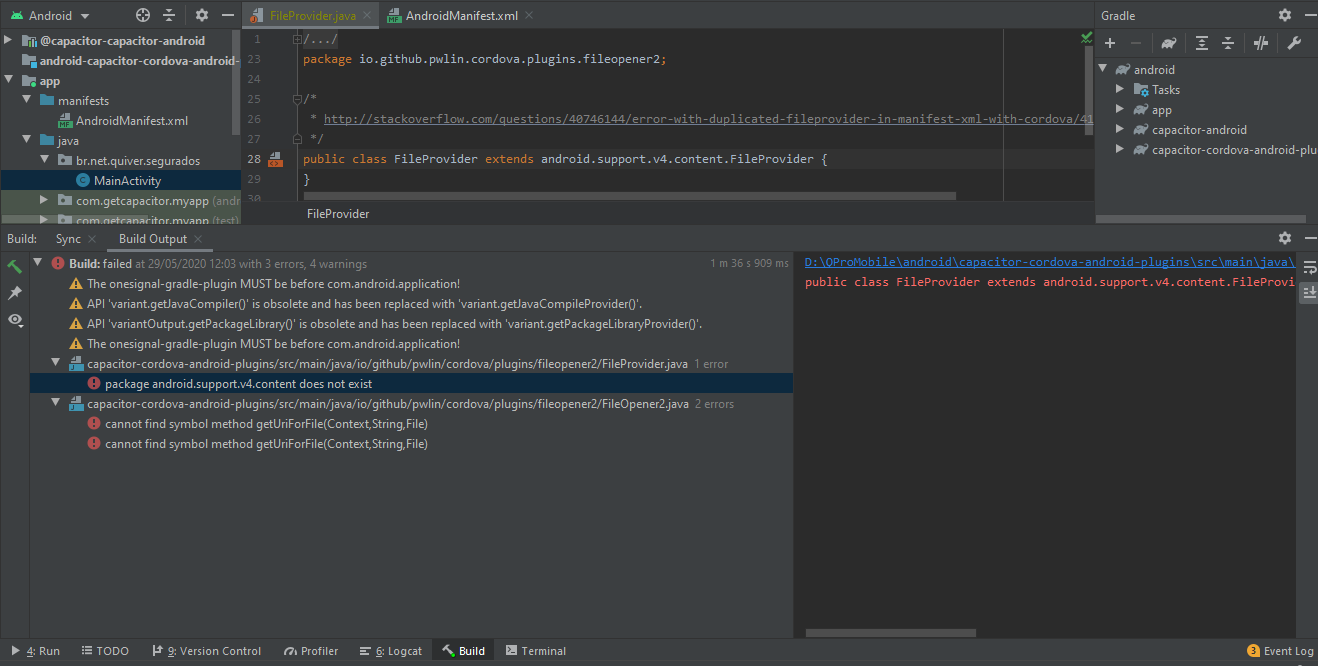Expand all nodes using the Gradle panel icon
This screenshot has height=666, width=1318.
pos(1201,42)
